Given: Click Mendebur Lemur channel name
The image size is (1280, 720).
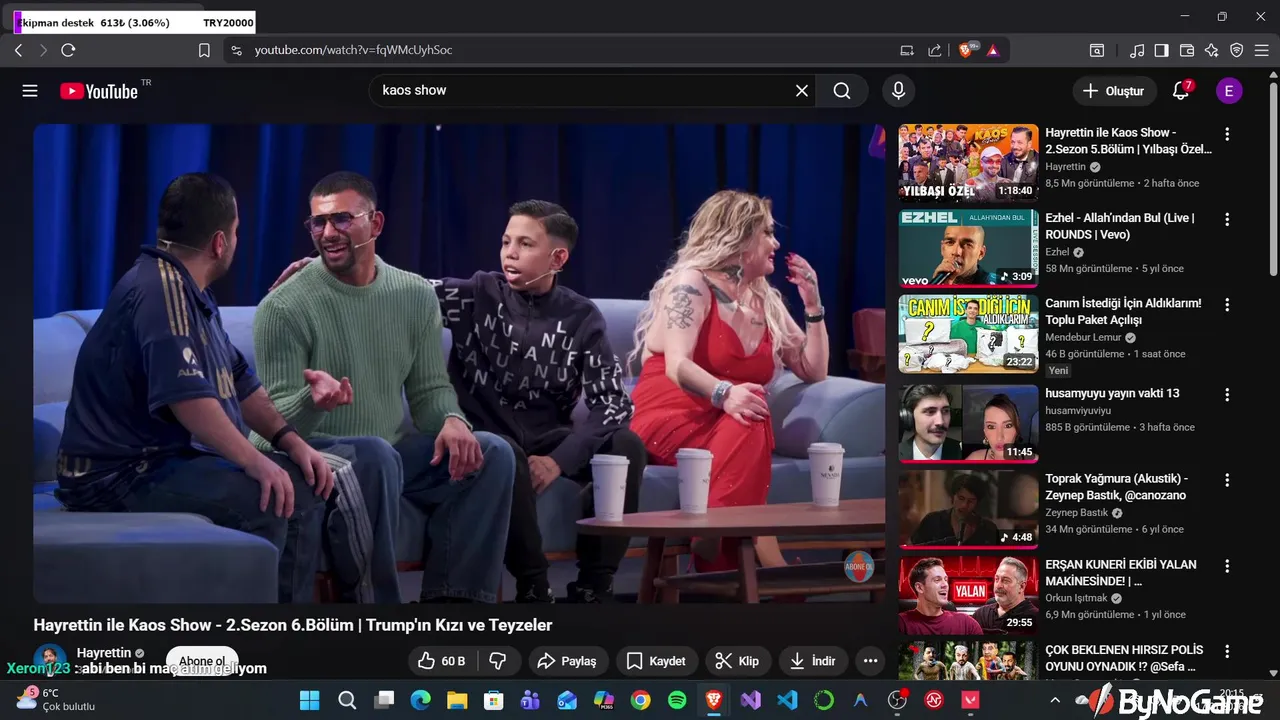Looking at the screenshot, I should [x=1083, y=338].
